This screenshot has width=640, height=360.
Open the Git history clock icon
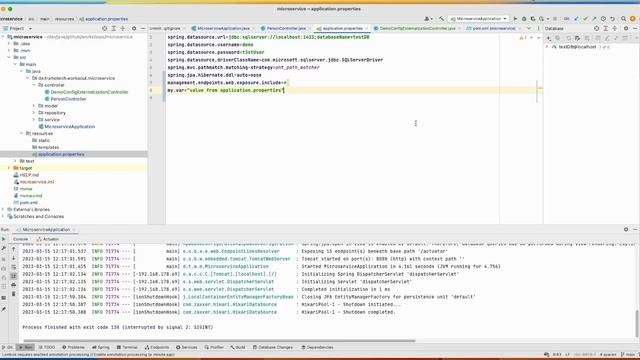click(x=603, y=19)
